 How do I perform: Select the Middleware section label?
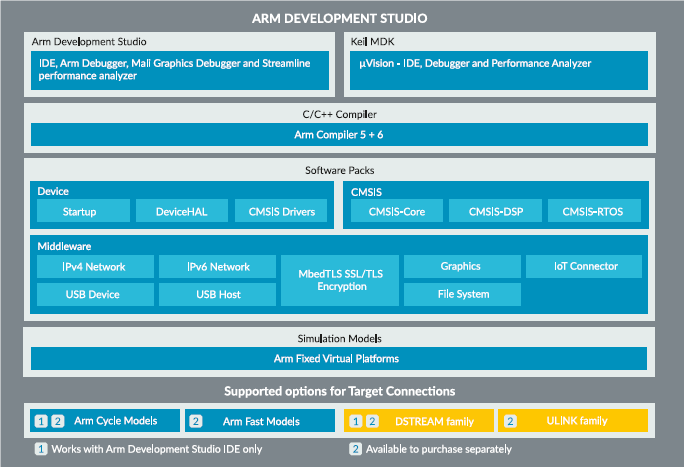pyautogui.click(x=64, y=246)
